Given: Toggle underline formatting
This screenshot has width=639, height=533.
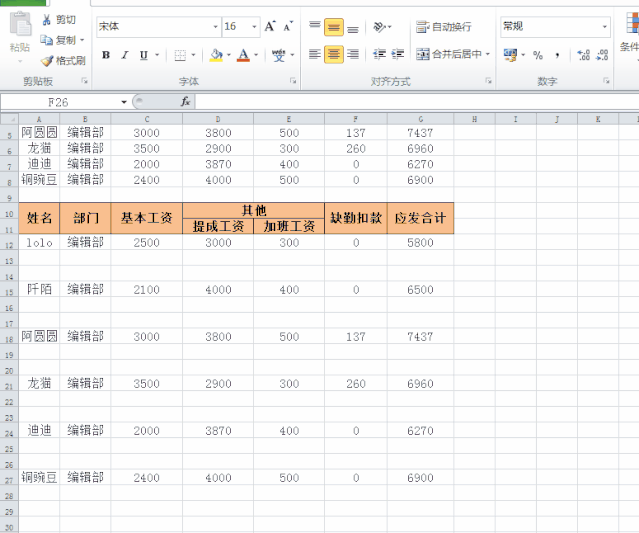Looking at the screenshot, I should (x=143, y=55).
